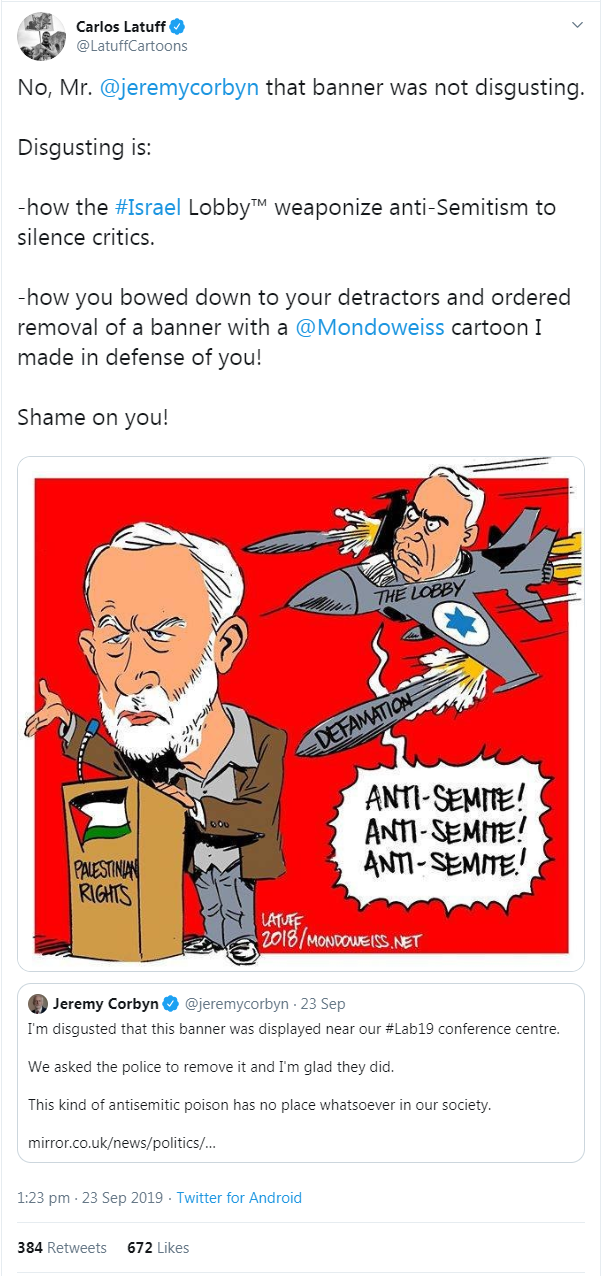Open the #Israel hashtag
Viewport: 603px width, 1276px height.
tap(148, 208)
